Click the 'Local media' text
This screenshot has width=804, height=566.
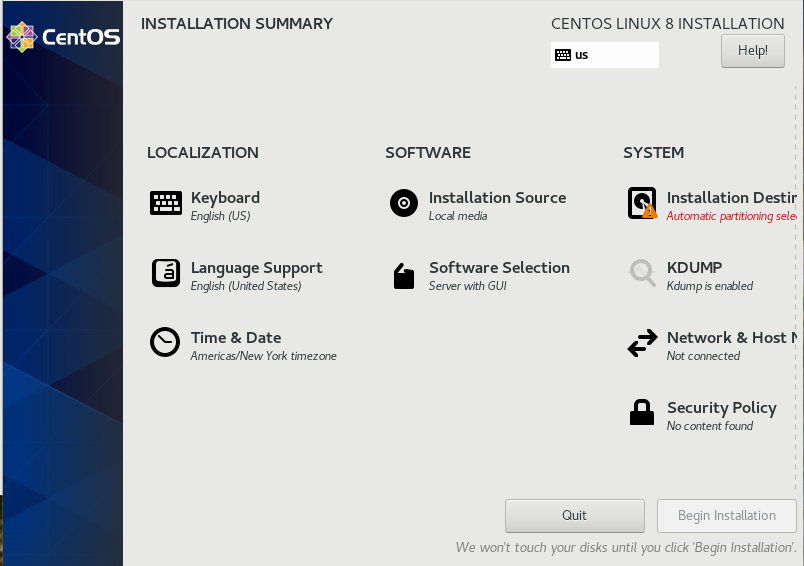click(458, 216)
